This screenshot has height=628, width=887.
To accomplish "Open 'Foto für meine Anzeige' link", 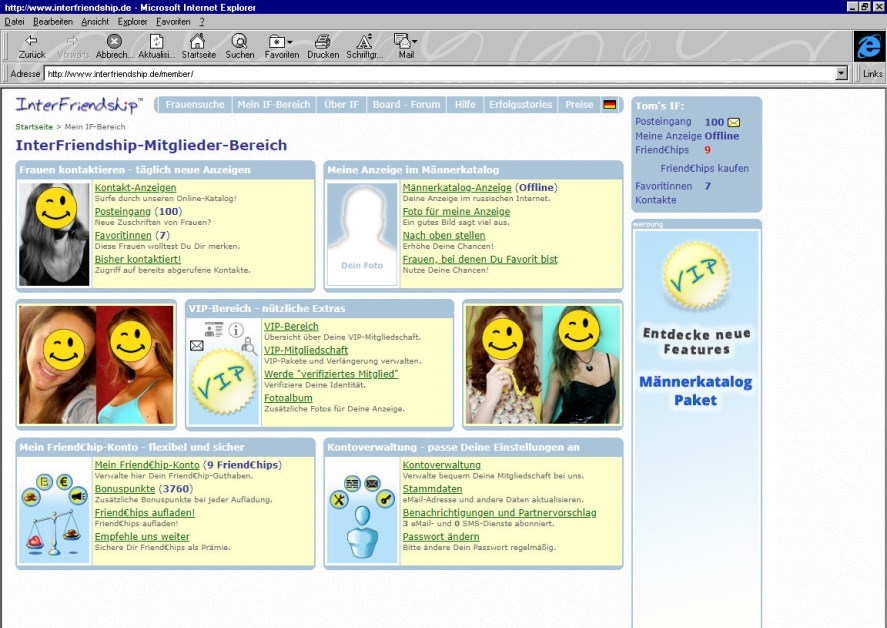I will pos(456,211).
